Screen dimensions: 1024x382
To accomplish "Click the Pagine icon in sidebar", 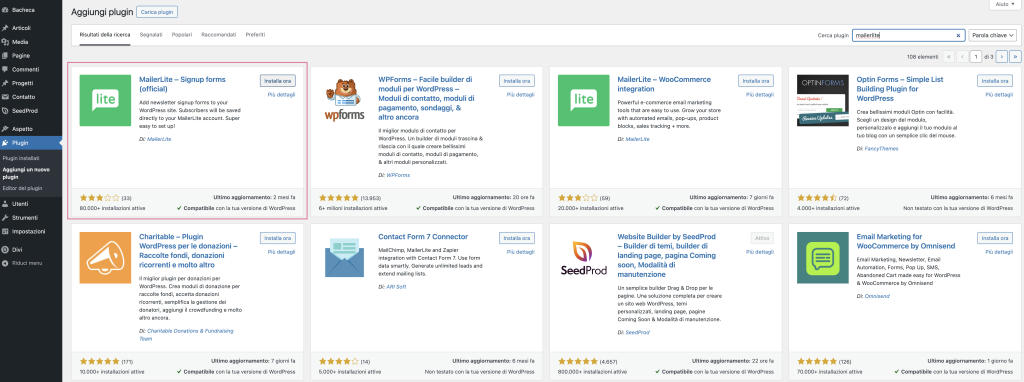I will (5, 56).
